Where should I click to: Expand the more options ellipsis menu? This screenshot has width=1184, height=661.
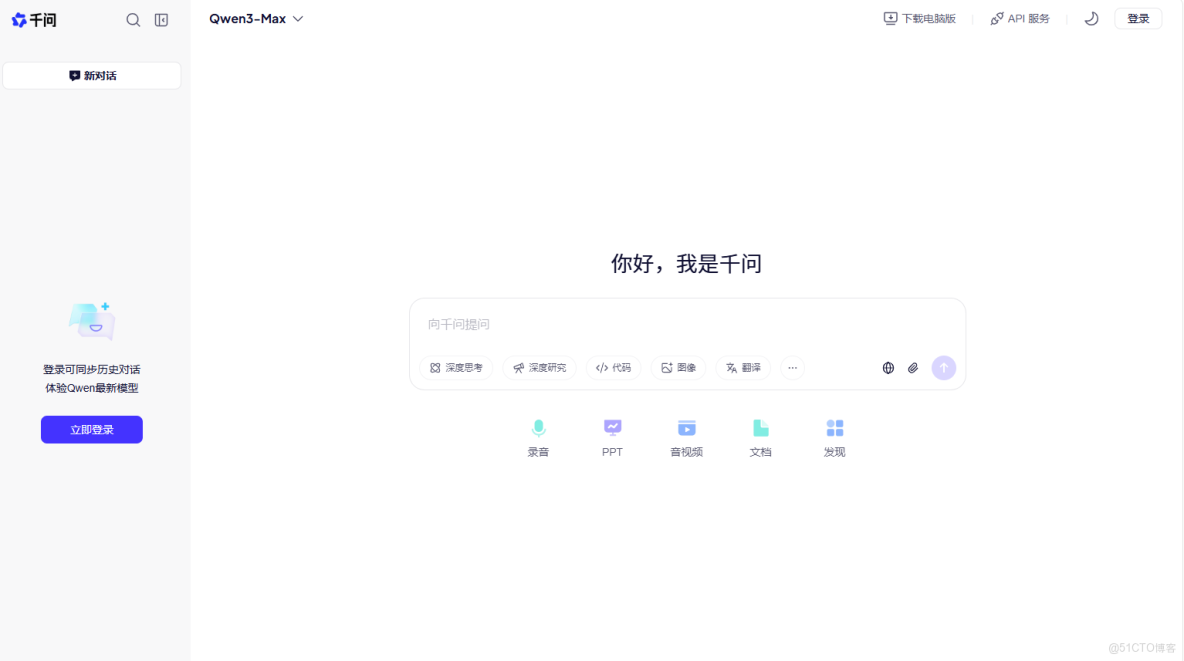coord(792,368)
